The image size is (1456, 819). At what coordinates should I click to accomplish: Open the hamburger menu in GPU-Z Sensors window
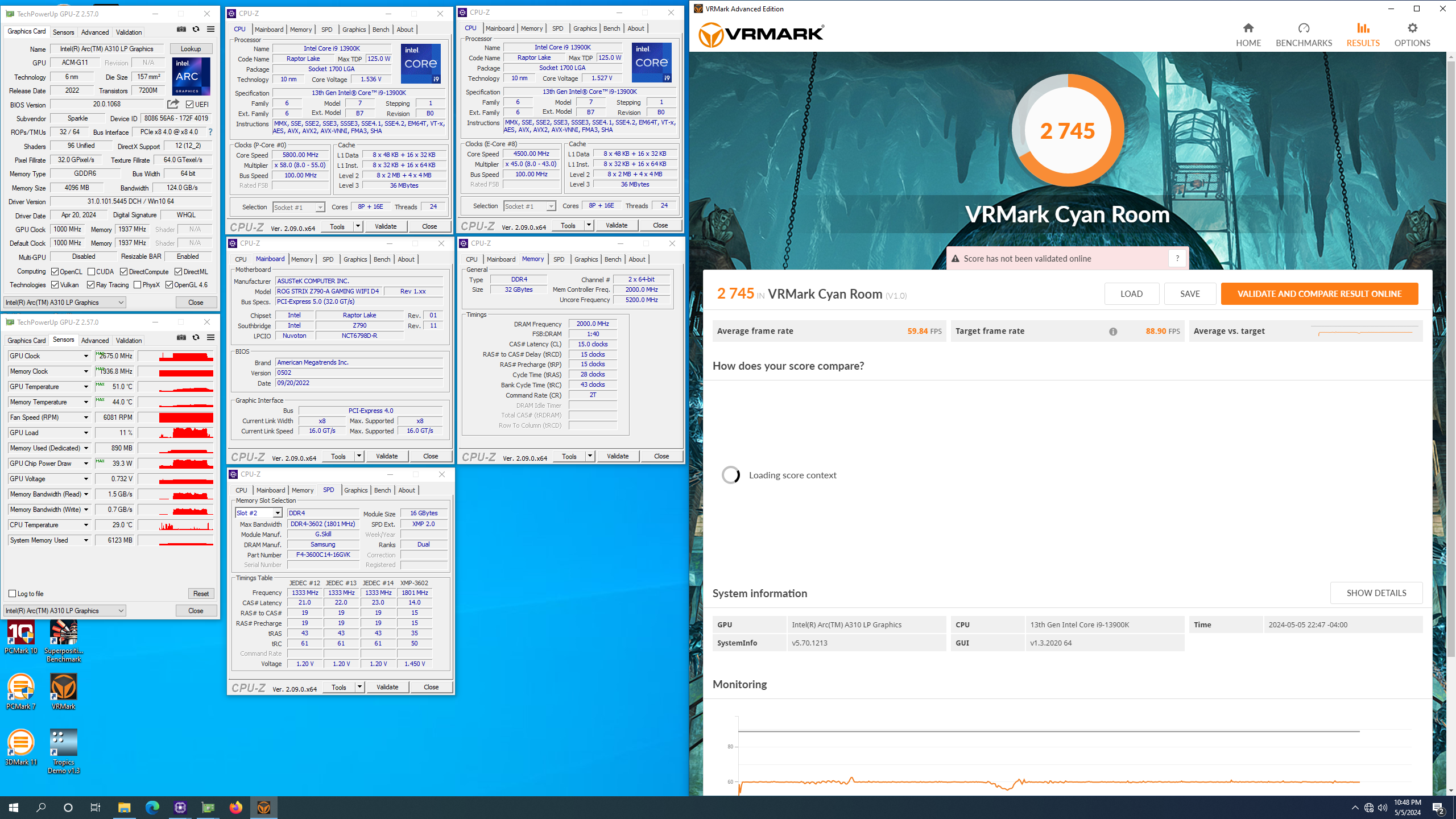click(210, 338)
